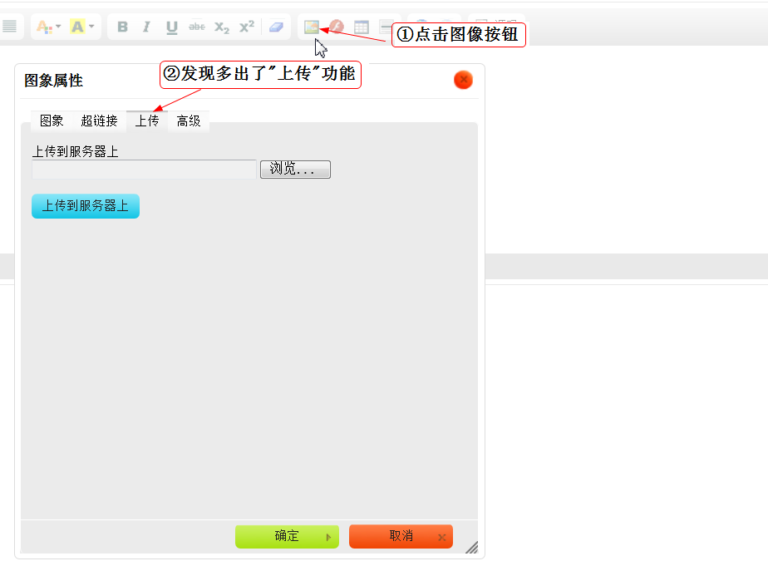Insert a table using the toolbar icon
The image size is (768, 561).
[x=362, y=27]
